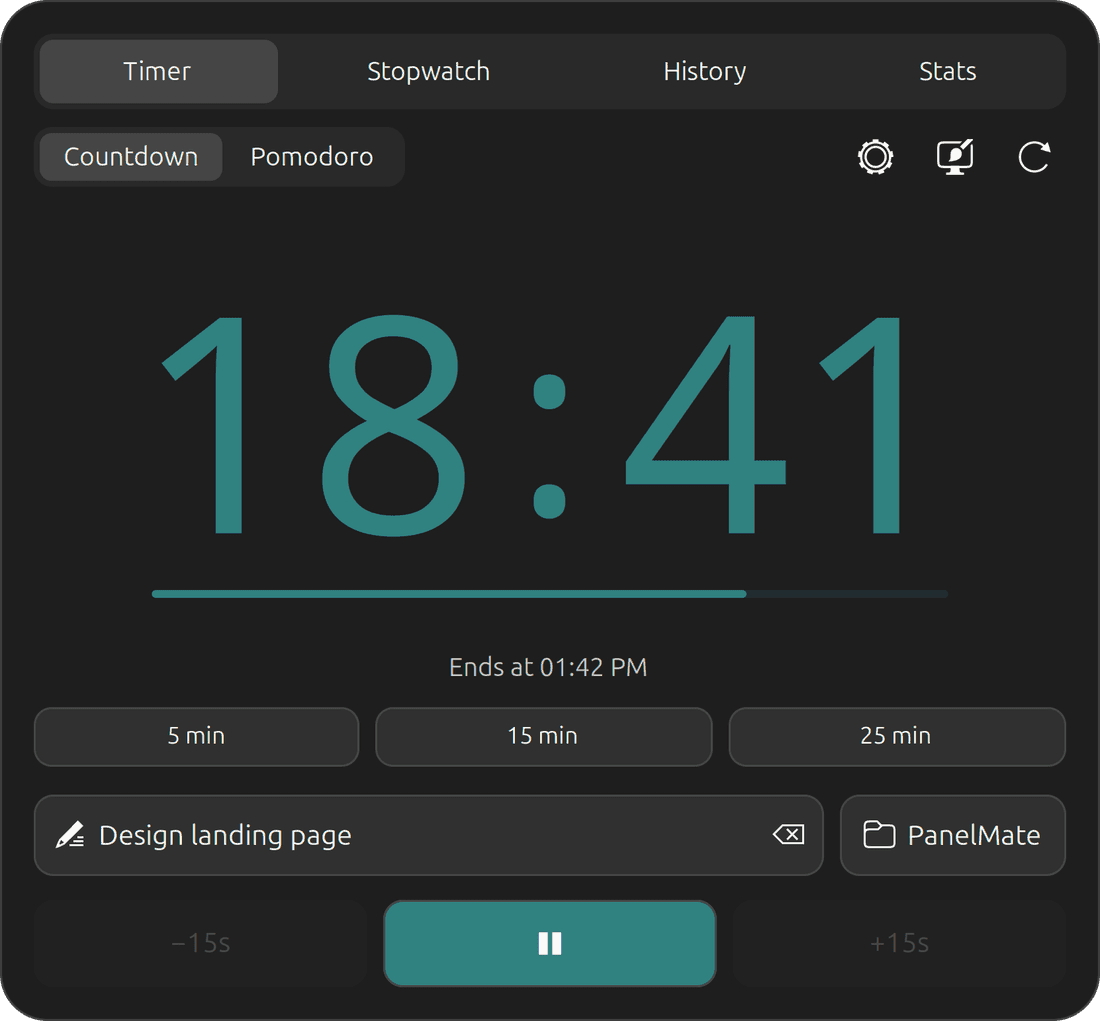Choose the 15 min preset

(x=543, y=736)
